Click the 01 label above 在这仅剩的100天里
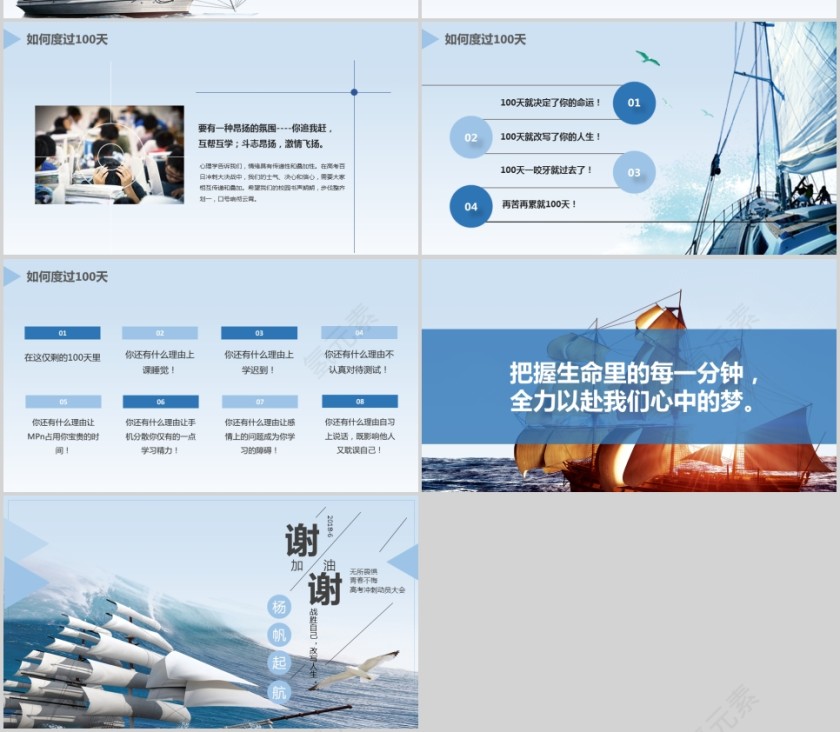Viewport: 840px width, 732px height. coord(62,333)
